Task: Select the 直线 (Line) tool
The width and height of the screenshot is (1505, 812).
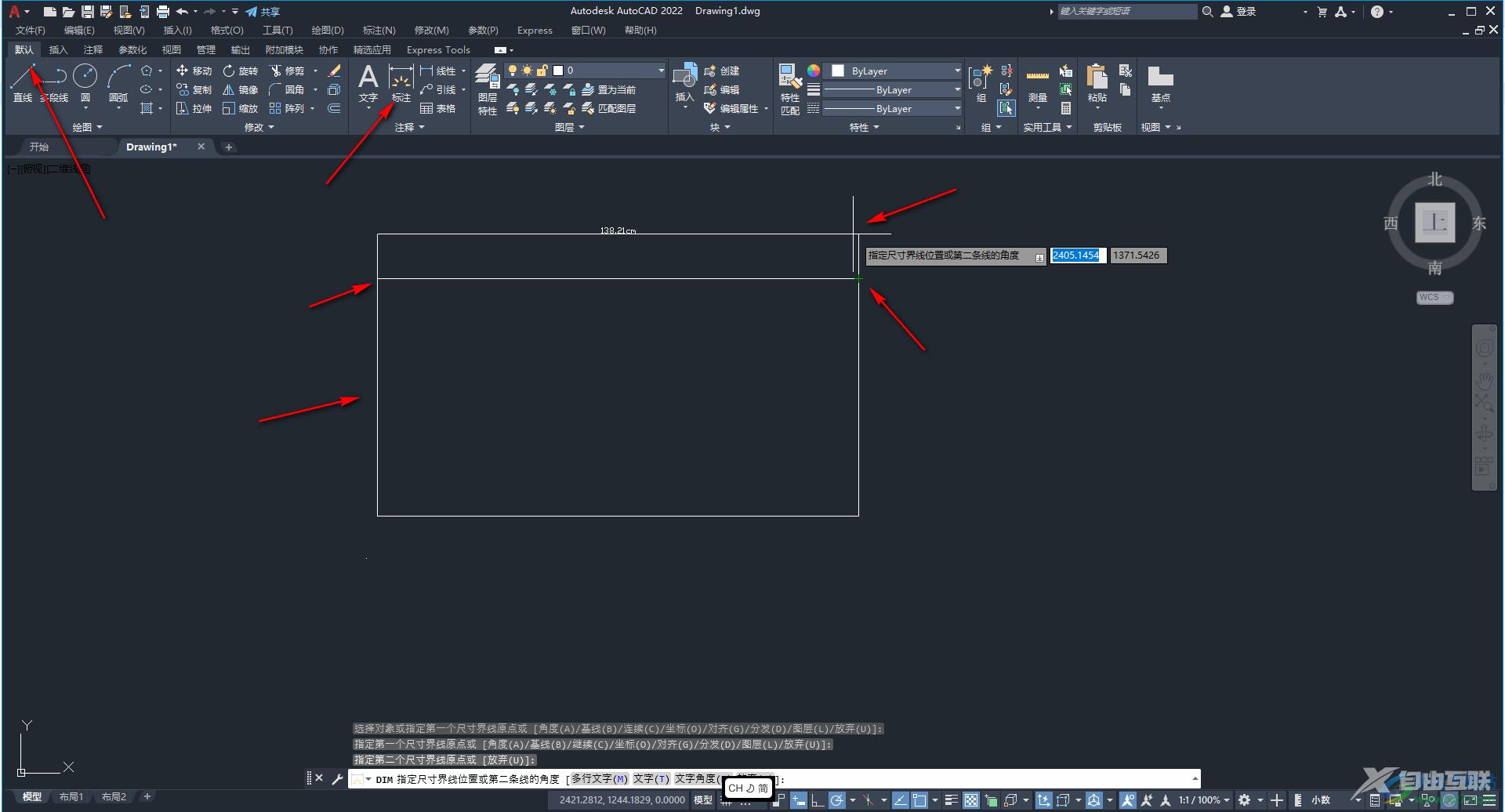Action: pos(23,84)
